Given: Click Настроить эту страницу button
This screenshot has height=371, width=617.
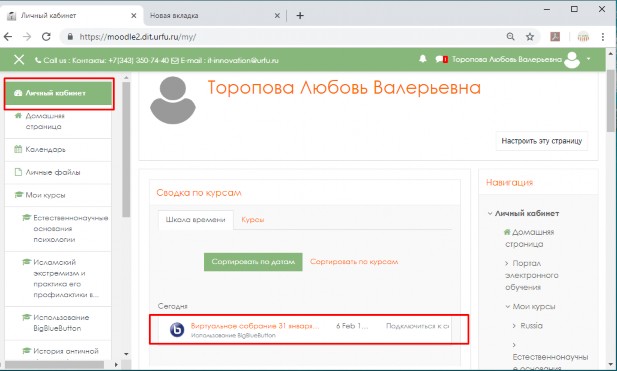Looking at the screenshot, I should (541, 141).
